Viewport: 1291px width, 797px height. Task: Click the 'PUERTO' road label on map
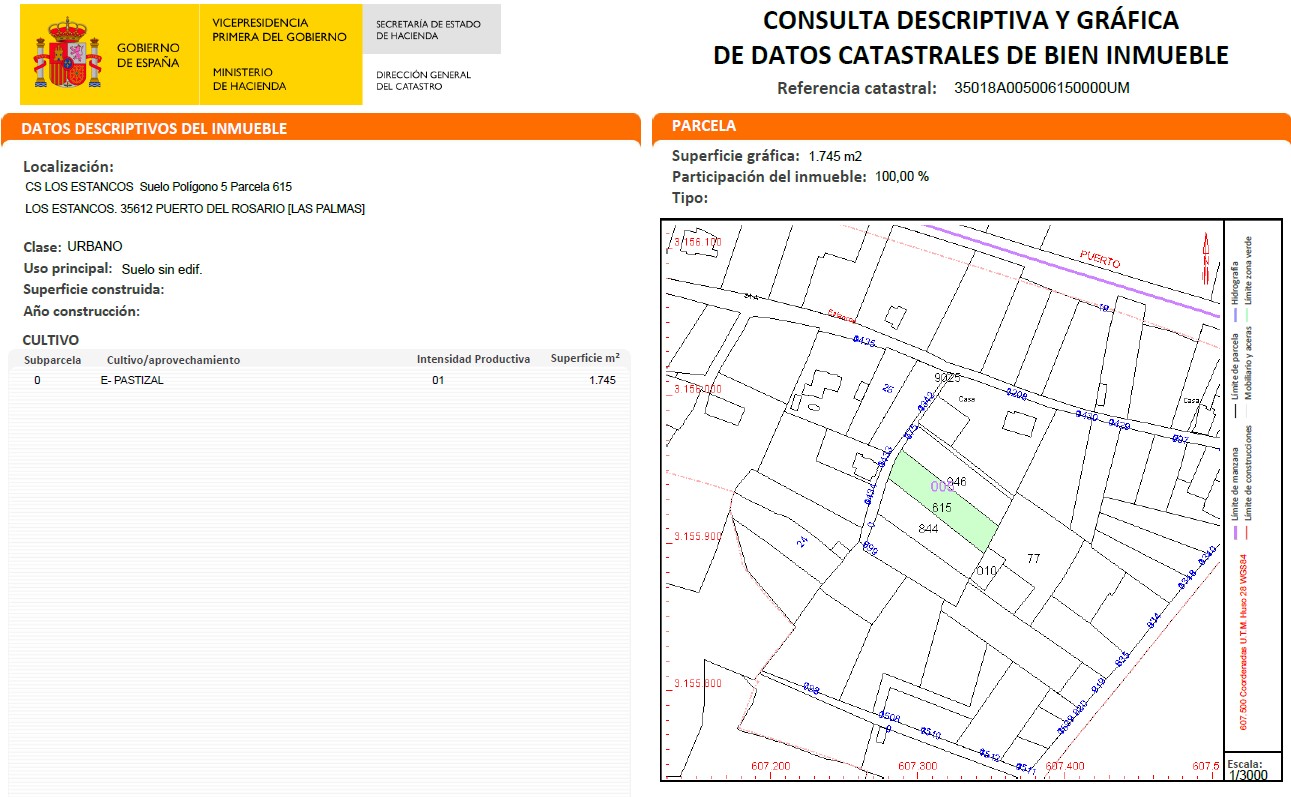(x=1099, y=259)
